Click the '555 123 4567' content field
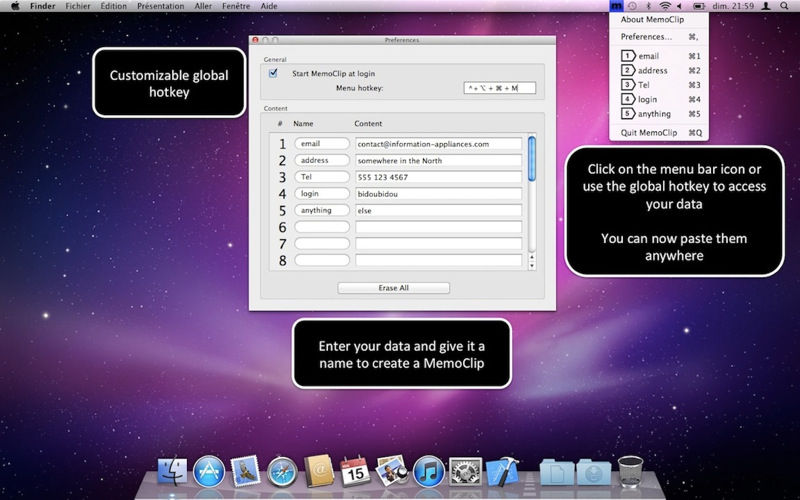 click(x=439, y=177)
